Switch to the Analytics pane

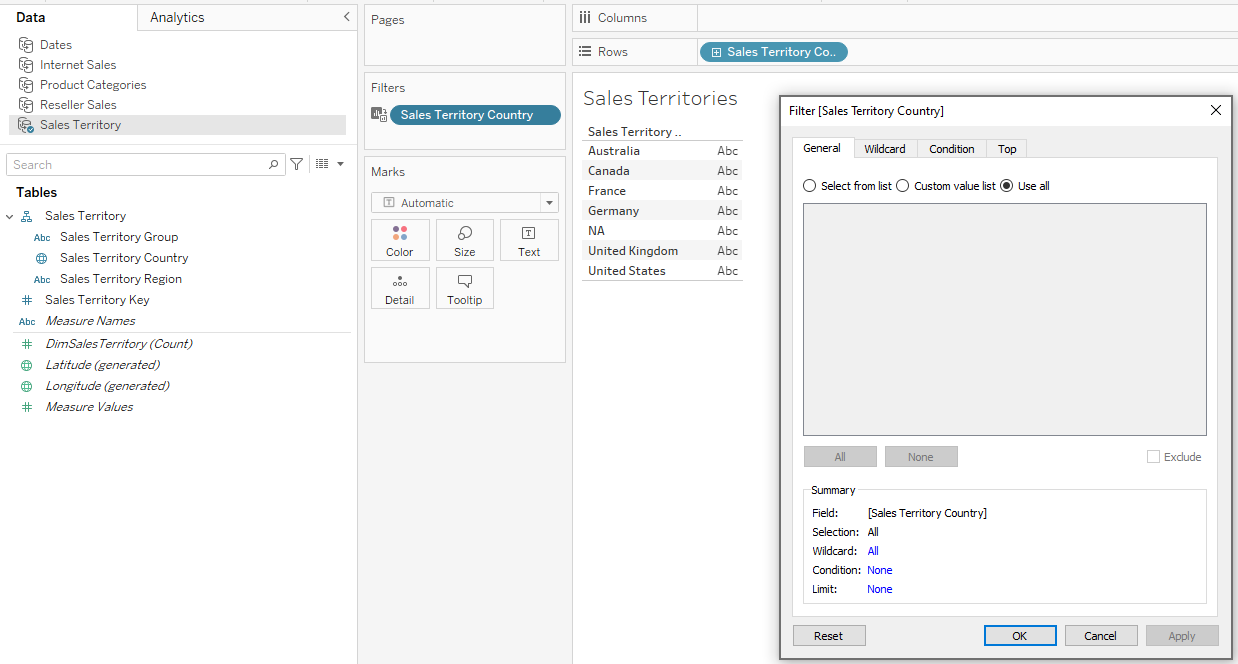[x=176, y=17]
